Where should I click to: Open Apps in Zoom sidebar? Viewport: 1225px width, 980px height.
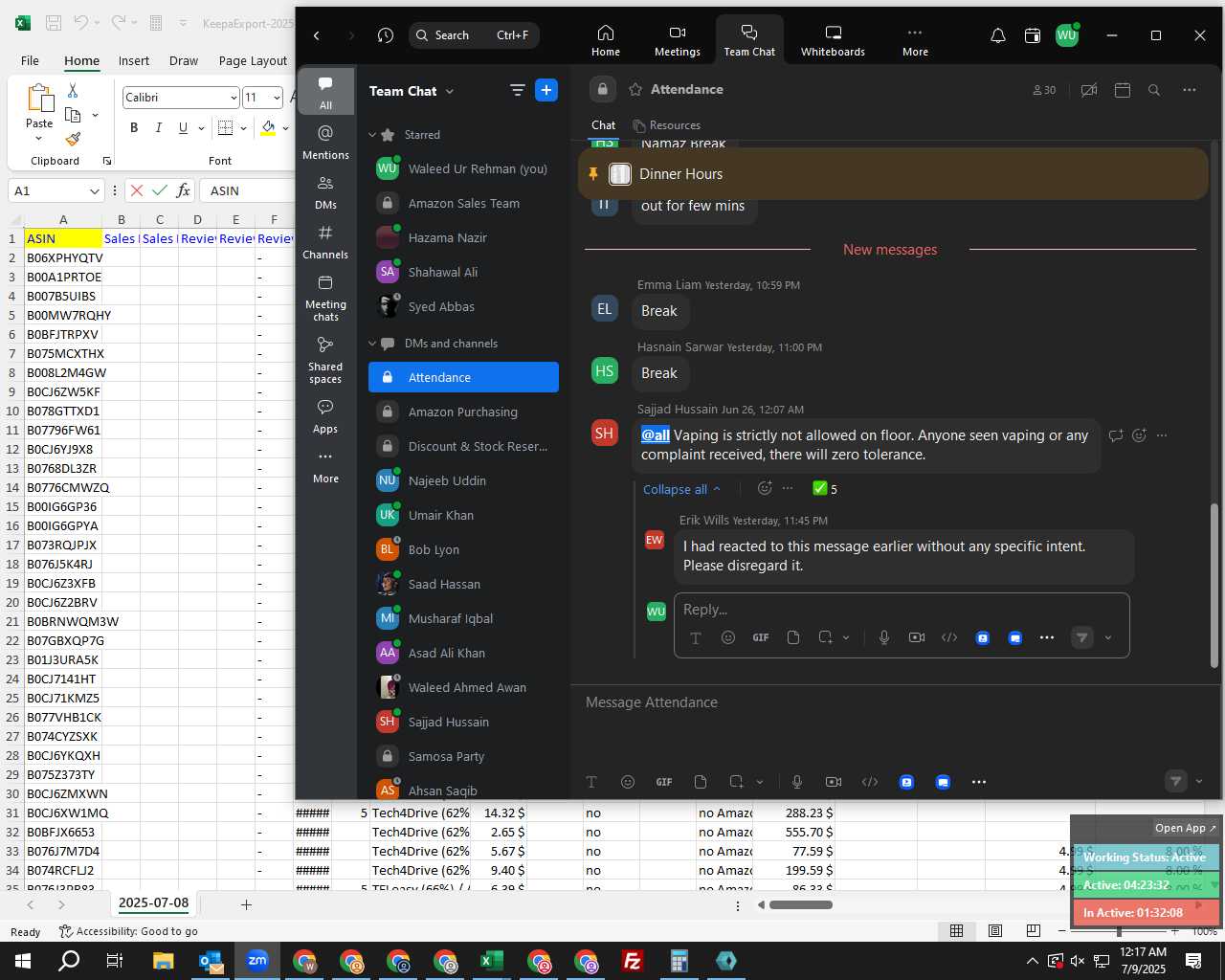pyautogui.click(x=325, y=415)
